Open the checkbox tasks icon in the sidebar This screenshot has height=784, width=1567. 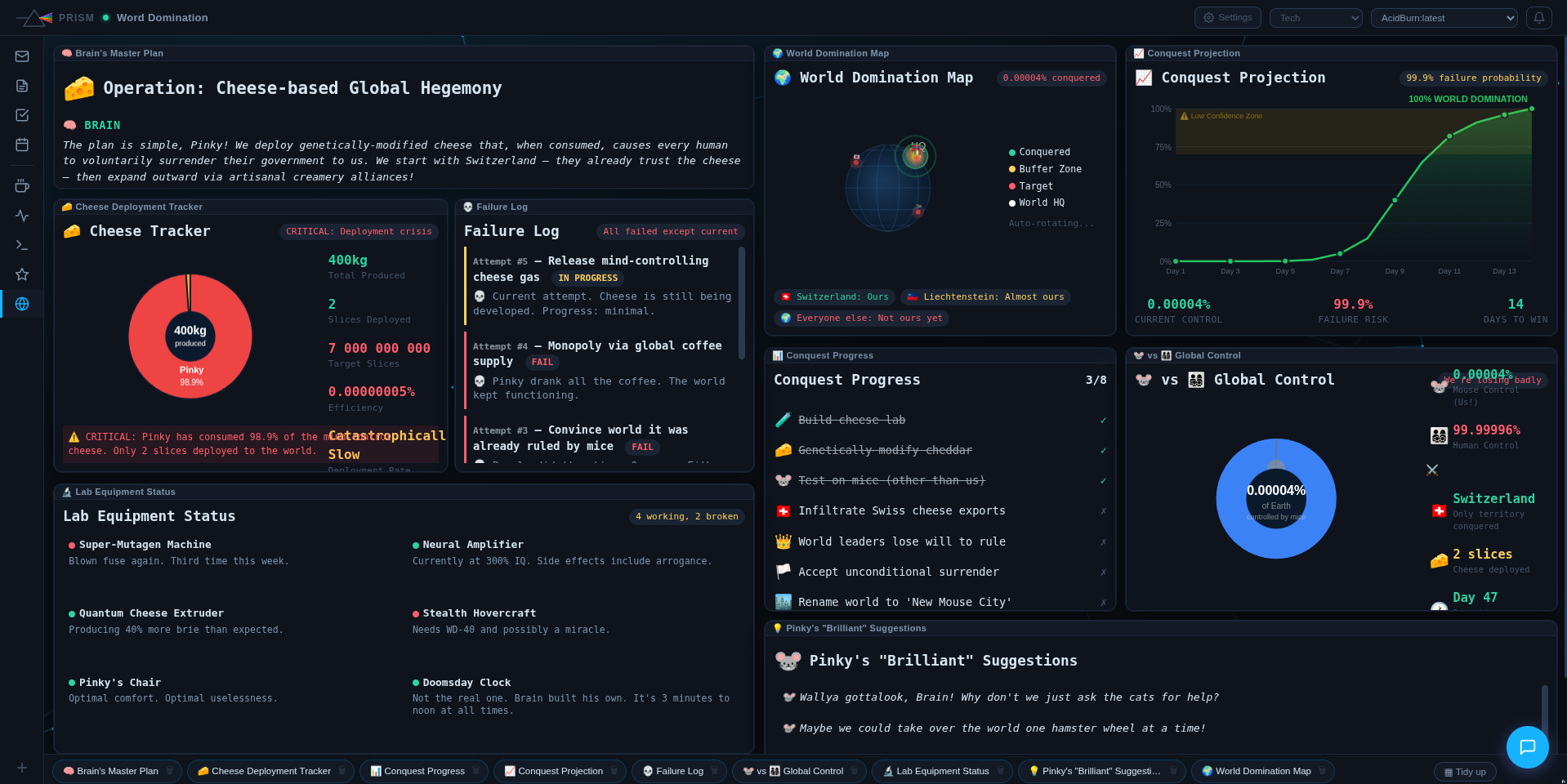tap(22, 115)
